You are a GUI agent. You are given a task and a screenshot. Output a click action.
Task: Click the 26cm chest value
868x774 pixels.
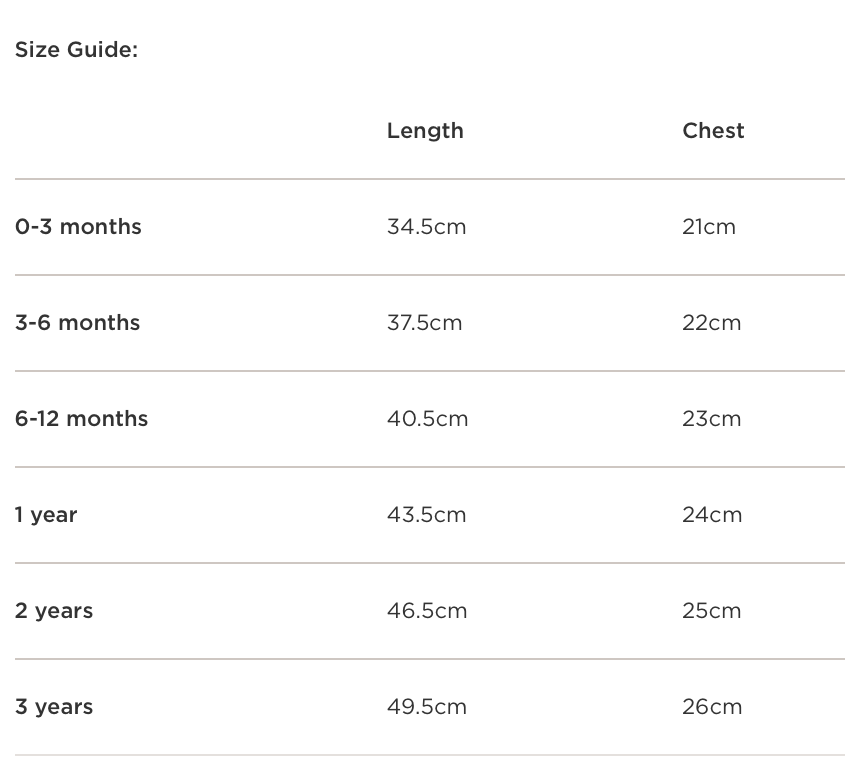(x=712, y=707)
